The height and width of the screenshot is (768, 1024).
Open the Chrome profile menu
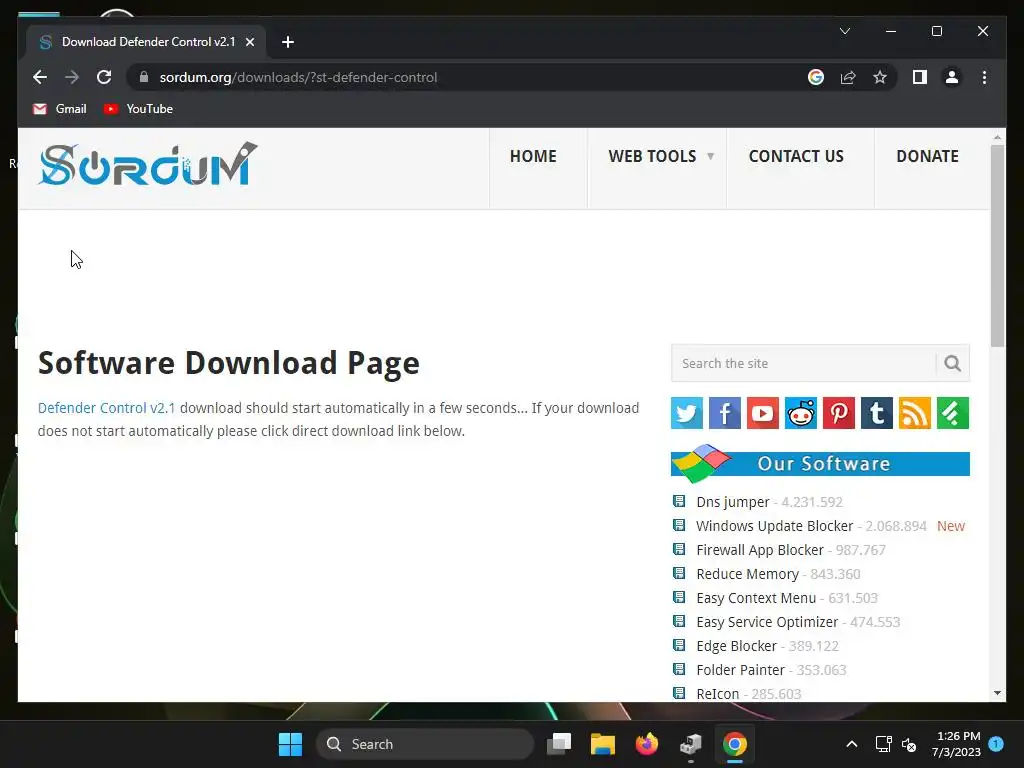click(952, 77)
